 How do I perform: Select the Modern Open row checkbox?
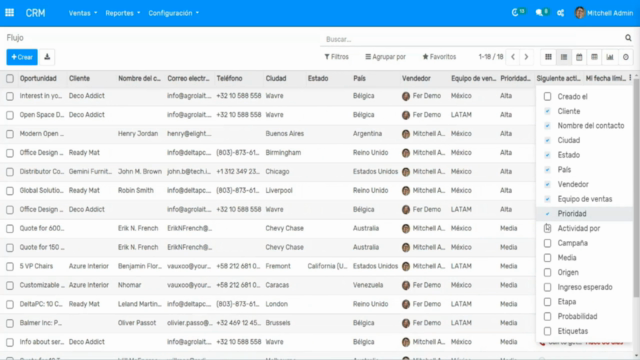[10, 134]
